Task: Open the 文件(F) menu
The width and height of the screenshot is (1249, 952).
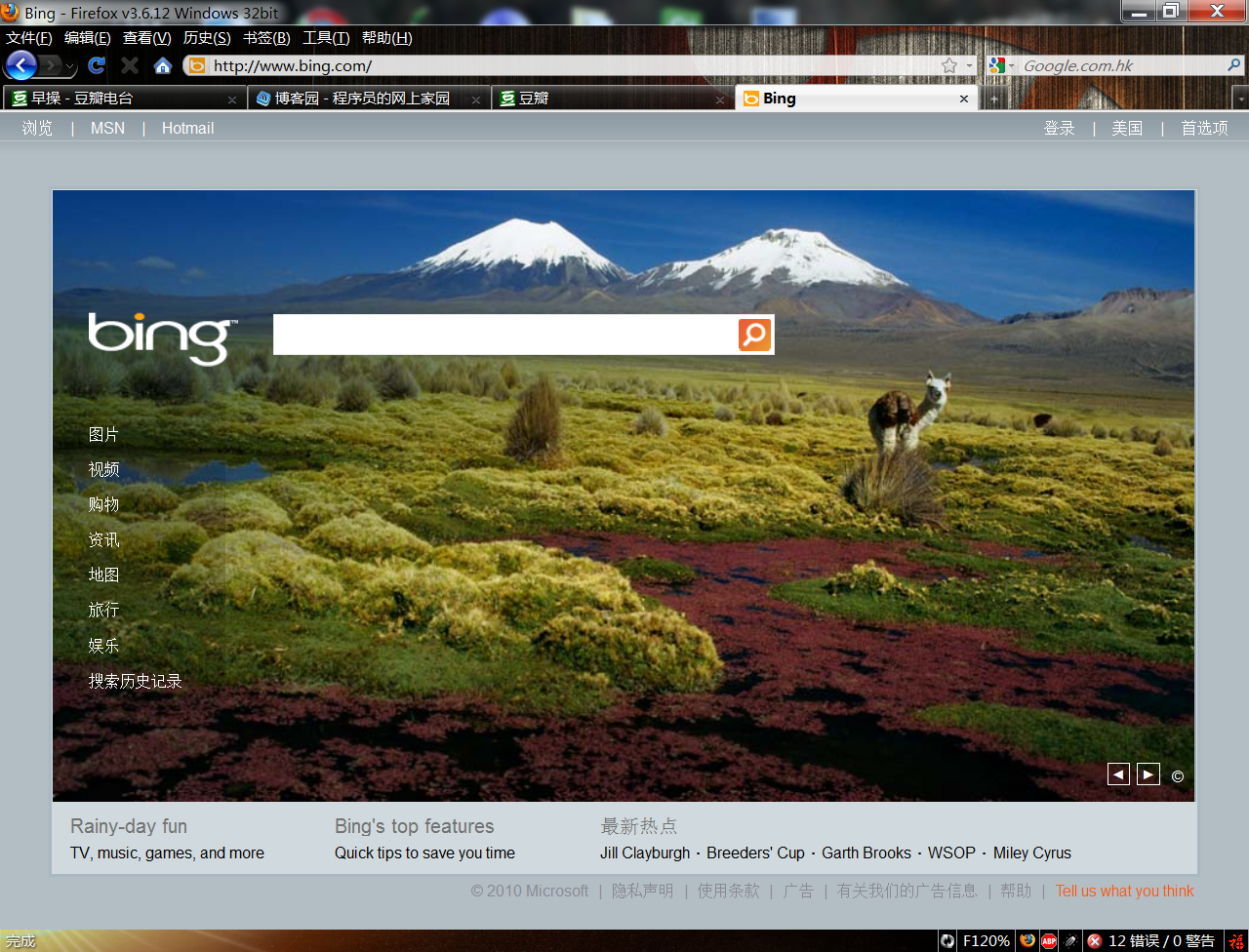Action: point(29,38)
